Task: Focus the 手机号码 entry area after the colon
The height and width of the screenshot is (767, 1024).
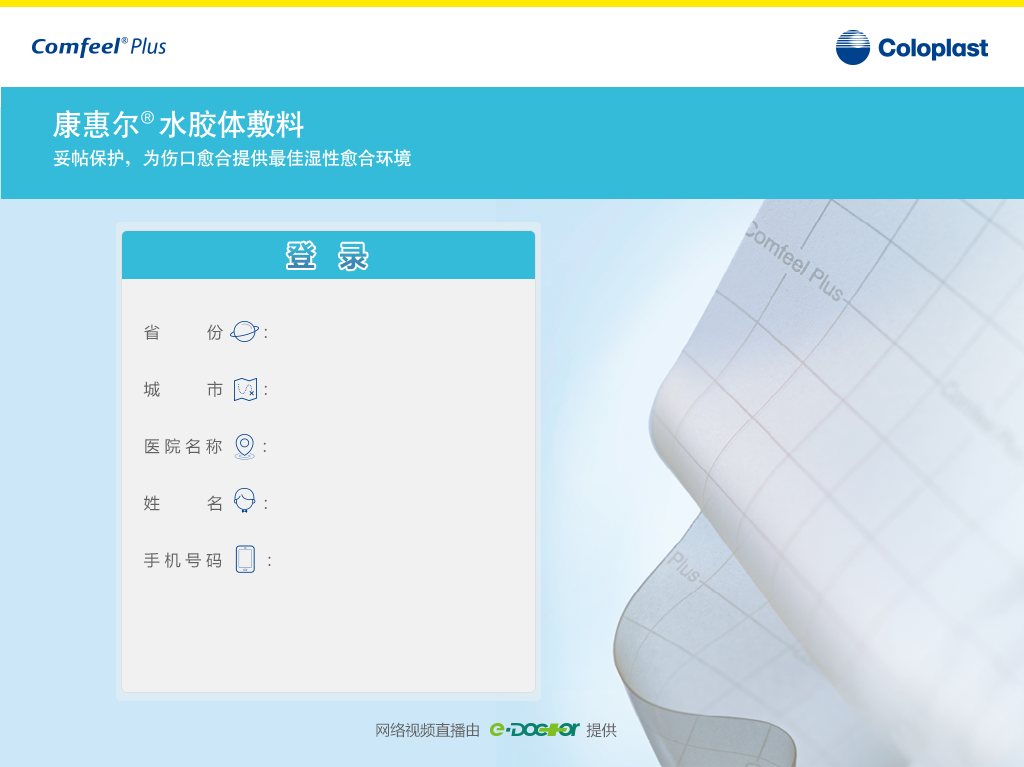Action: click(x=395, y=560)
